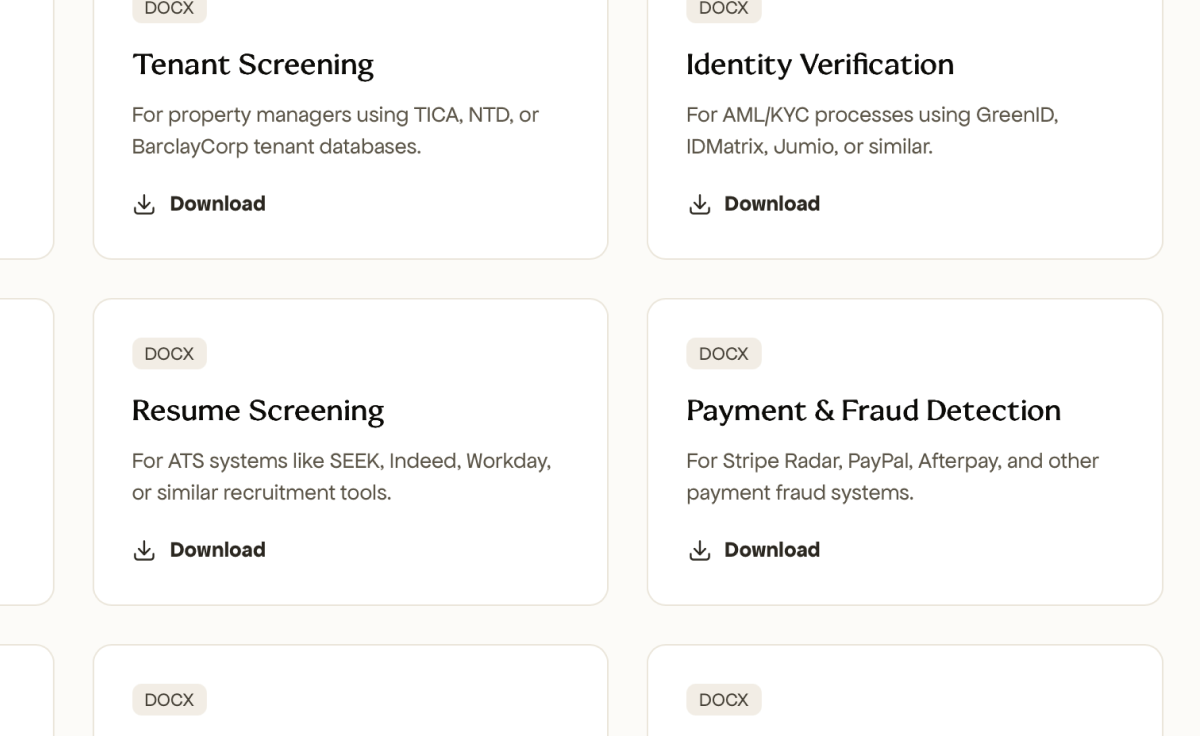Select the Tenant Screening heading
Viewport: 1200px width, 736px height.
point(253,64)
